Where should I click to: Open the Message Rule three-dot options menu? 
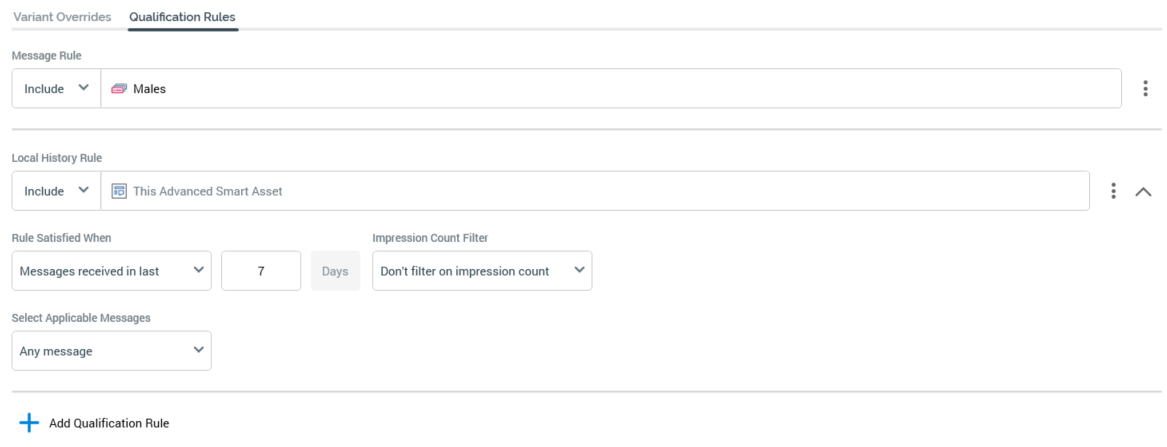tap(1145, 89)
